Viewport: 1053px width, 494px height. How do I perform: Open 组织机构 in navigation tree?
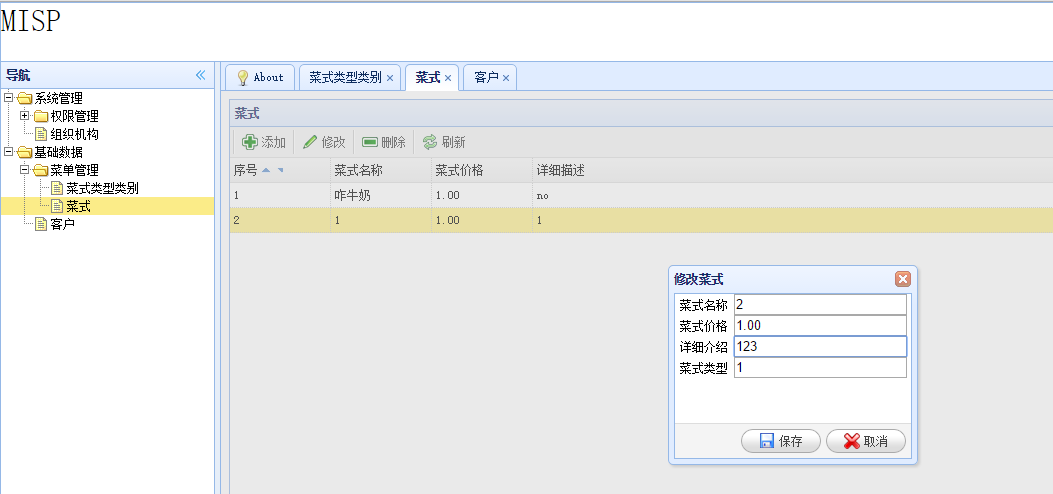[x=75, y=134]
